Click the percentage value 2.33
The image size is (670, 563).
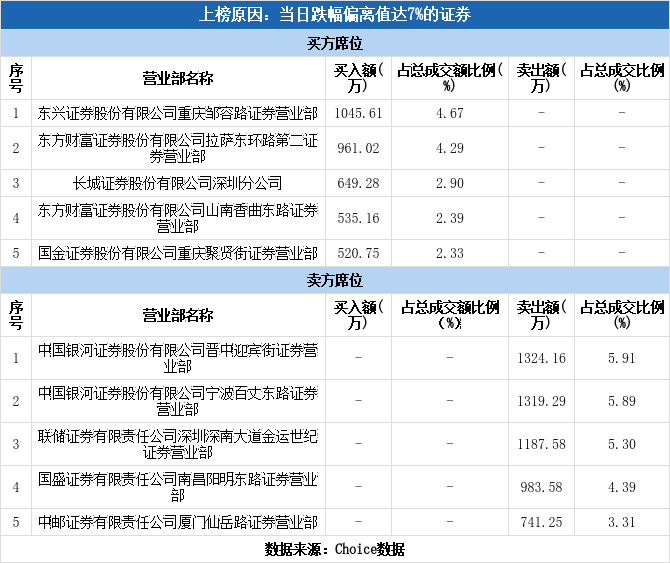pyautogui.click(x=450, y=253)
